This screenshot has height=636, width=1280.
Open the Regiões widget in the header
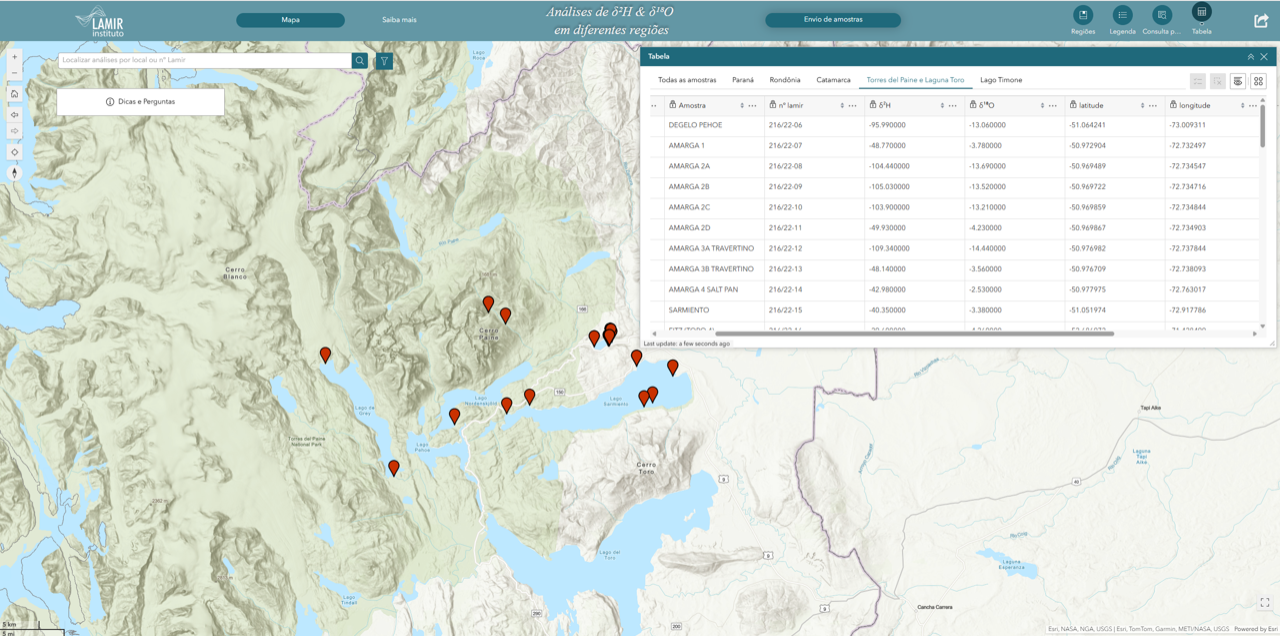pos(1082,15)
